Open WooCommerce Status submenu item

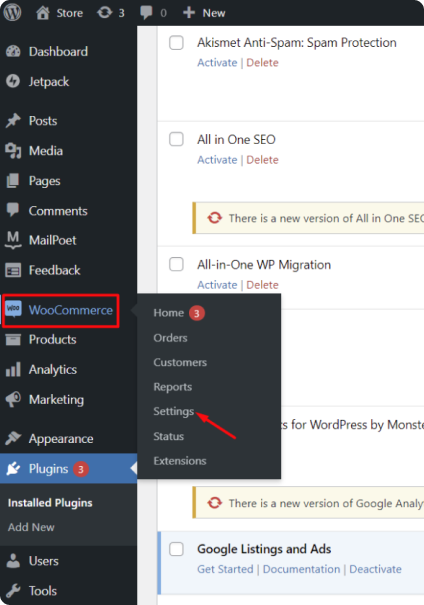tap(169, 436)
